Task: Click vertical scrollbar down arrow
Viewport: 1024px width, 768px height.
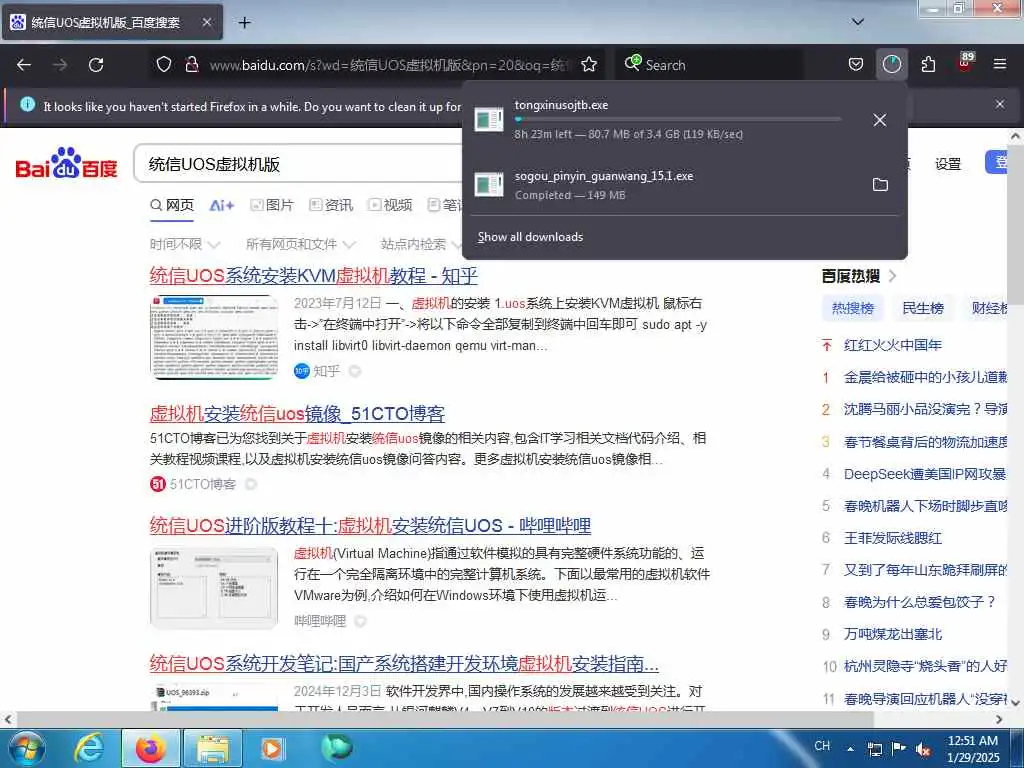Action: (x=1016, y=703)
